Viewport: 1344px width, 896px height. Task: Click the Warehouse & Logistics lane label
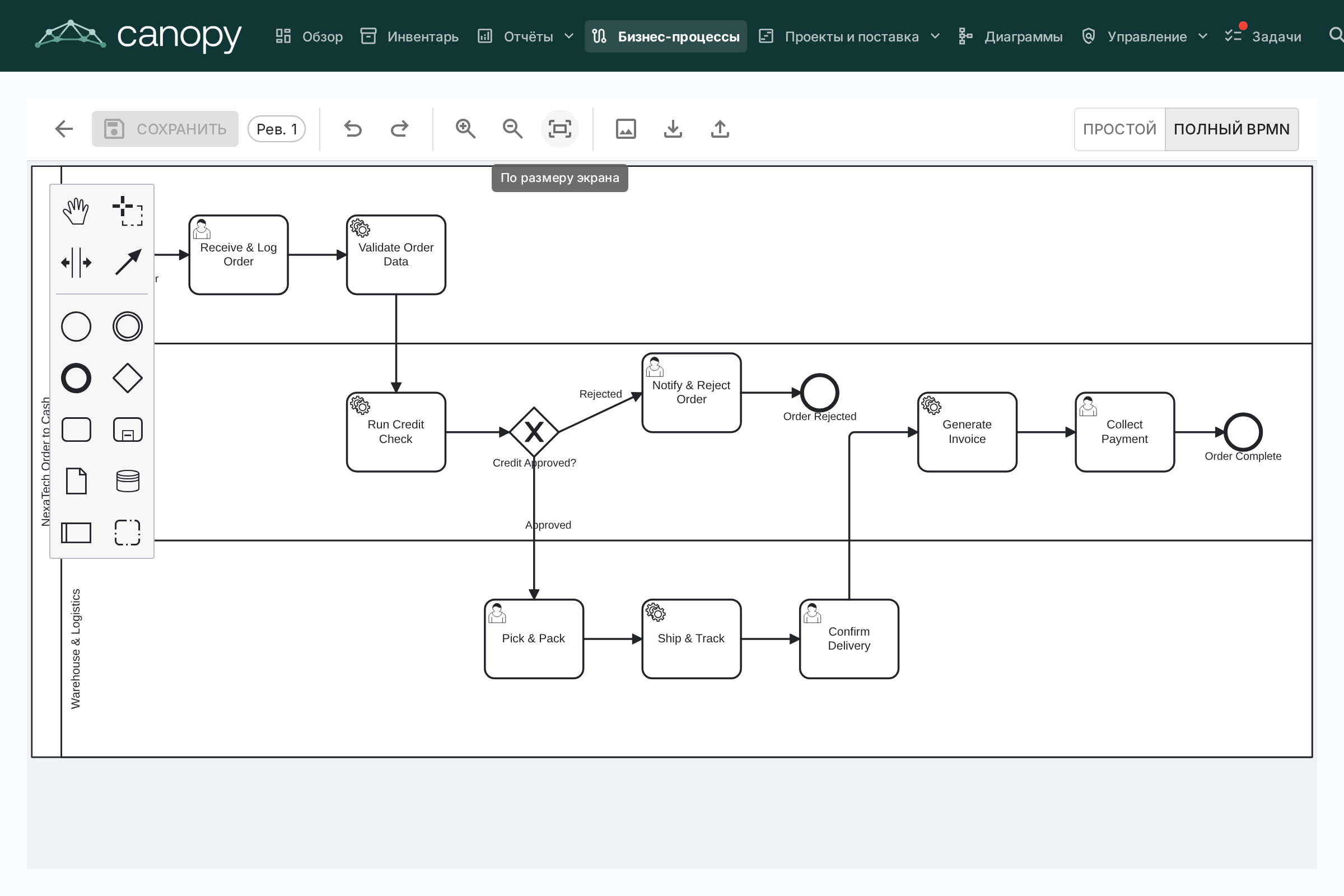(x=76, y=649)
